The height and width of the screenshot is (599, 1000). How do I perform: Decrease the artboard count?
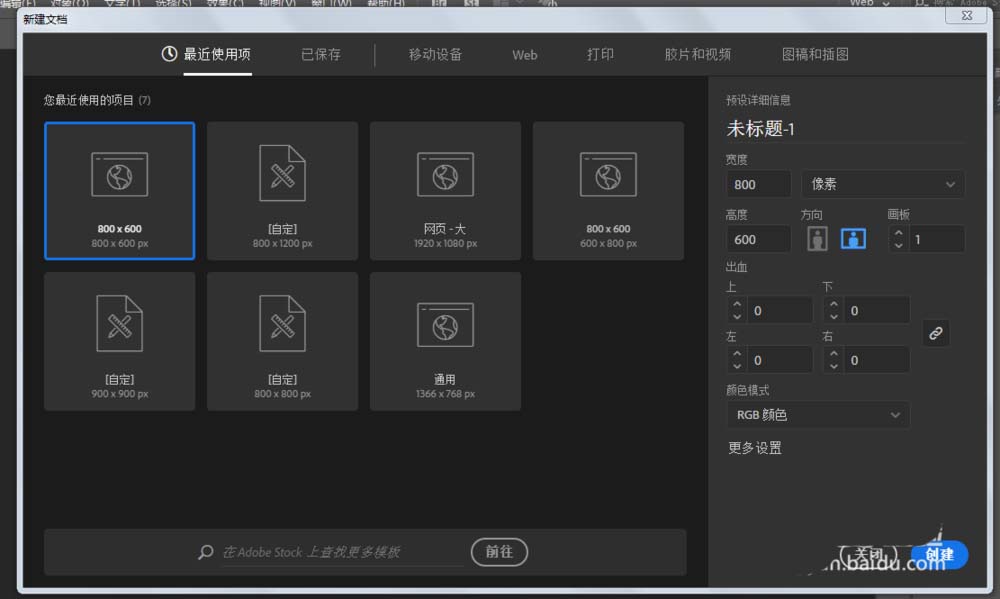(899, 246)
